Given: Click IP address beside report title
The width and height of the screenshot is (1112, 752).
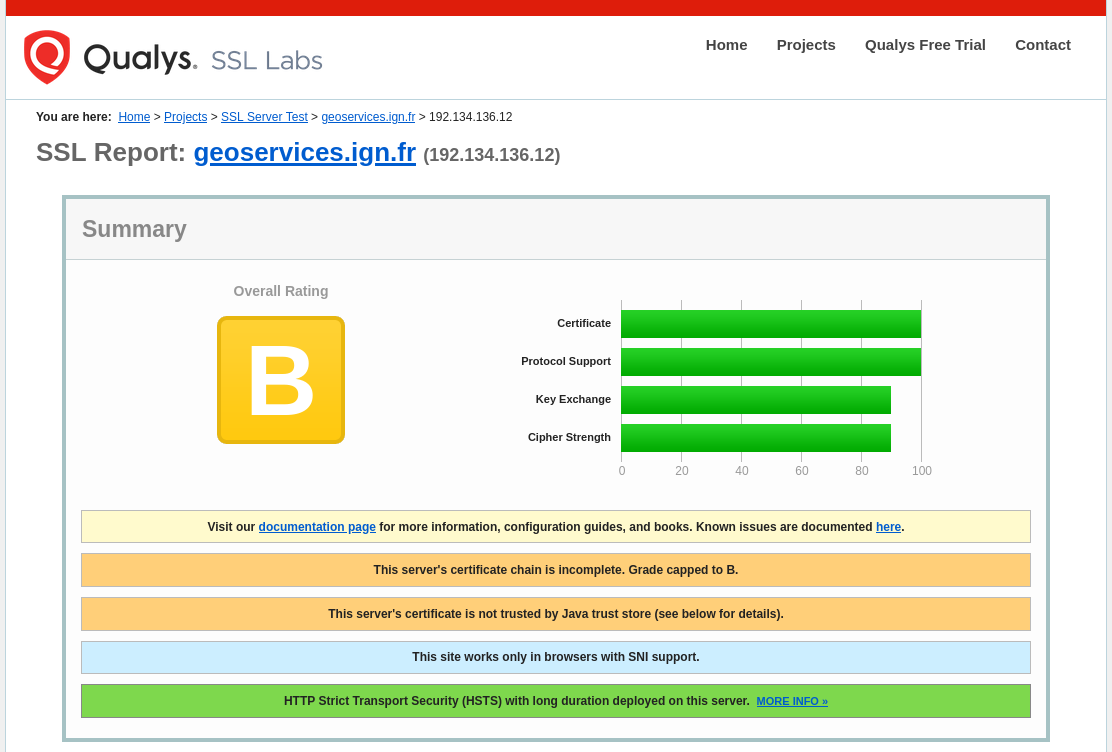Looking at the screenshot, I should (491, 155).
